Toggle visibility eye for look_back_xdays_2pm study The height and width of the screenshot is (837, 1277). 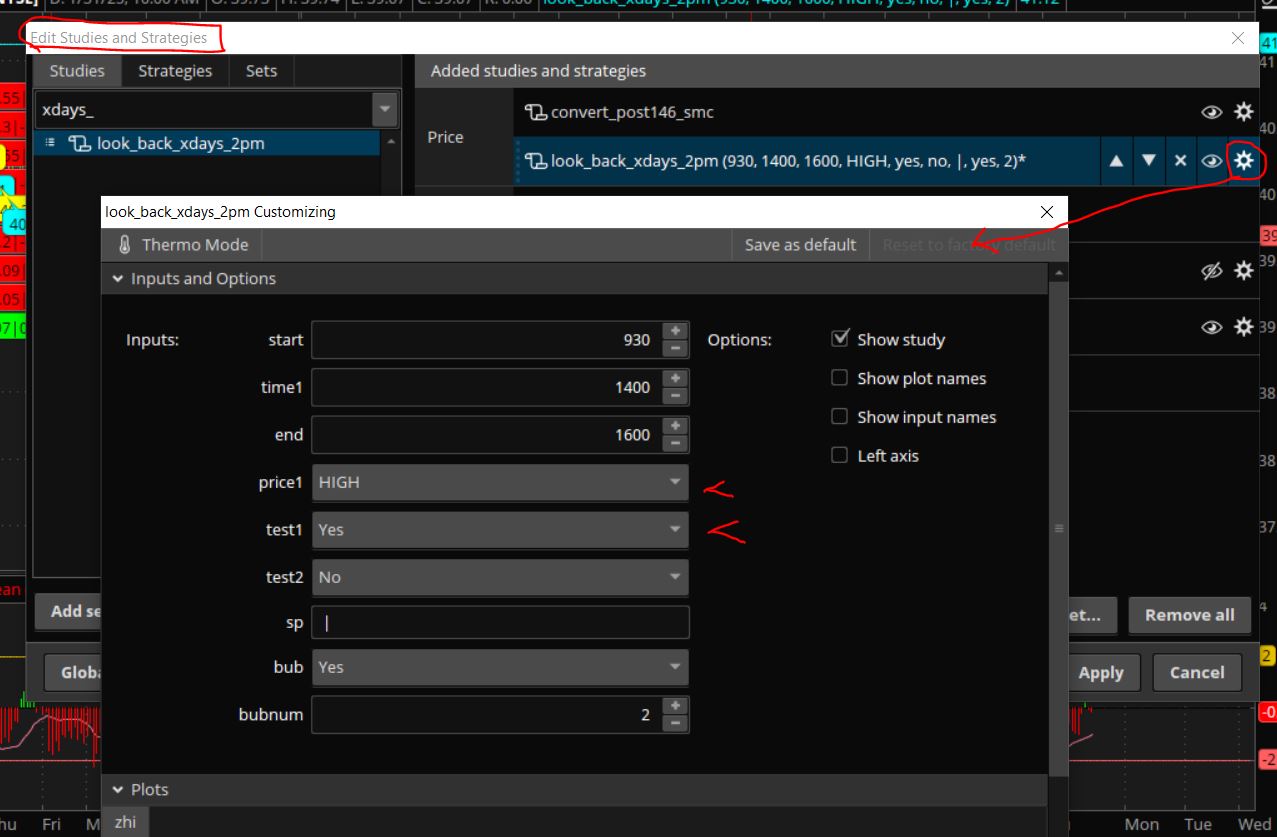(1211, 160)
